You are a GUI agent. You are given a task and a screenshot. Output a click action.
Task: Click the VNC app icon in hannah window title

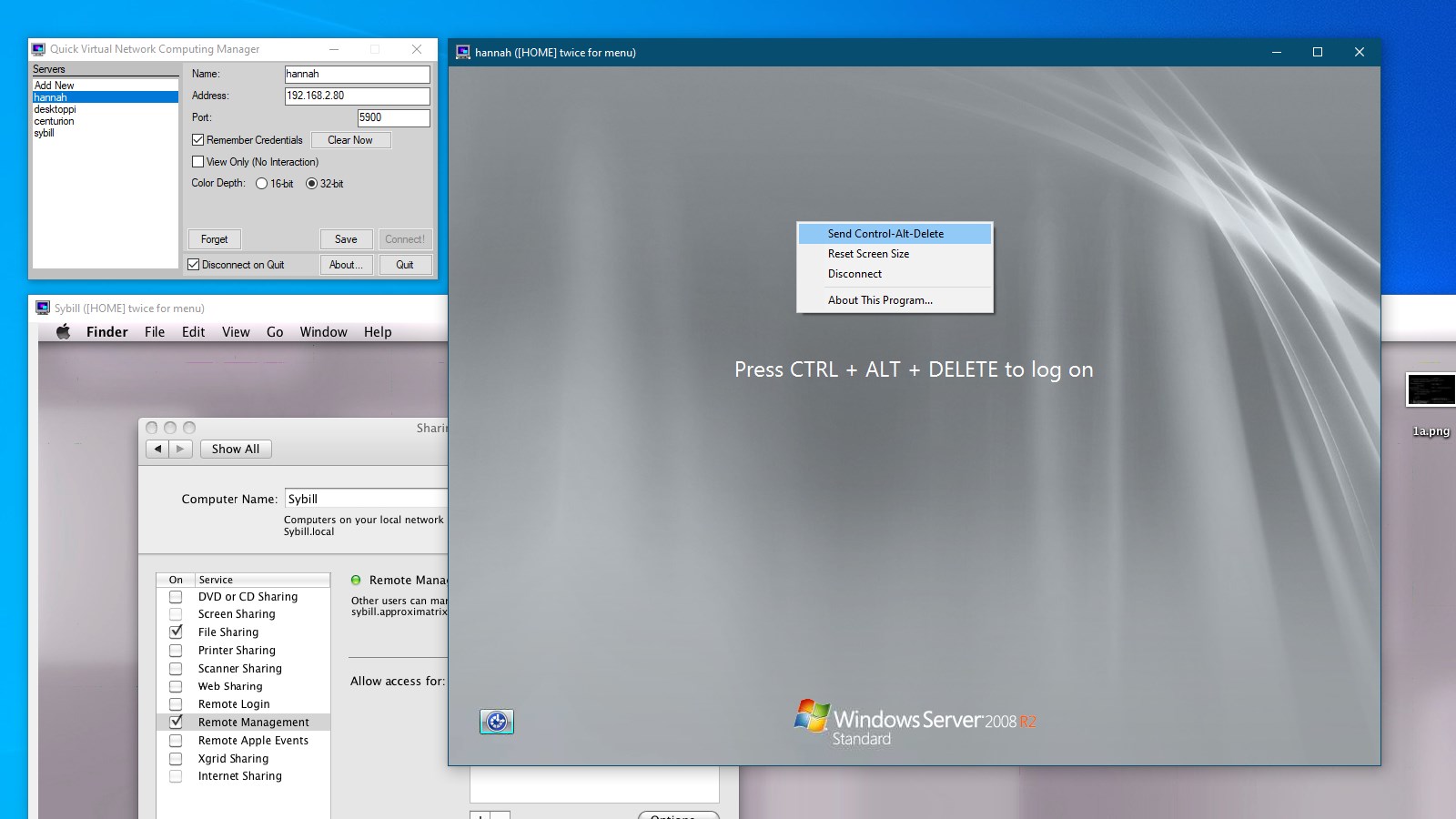463,52
